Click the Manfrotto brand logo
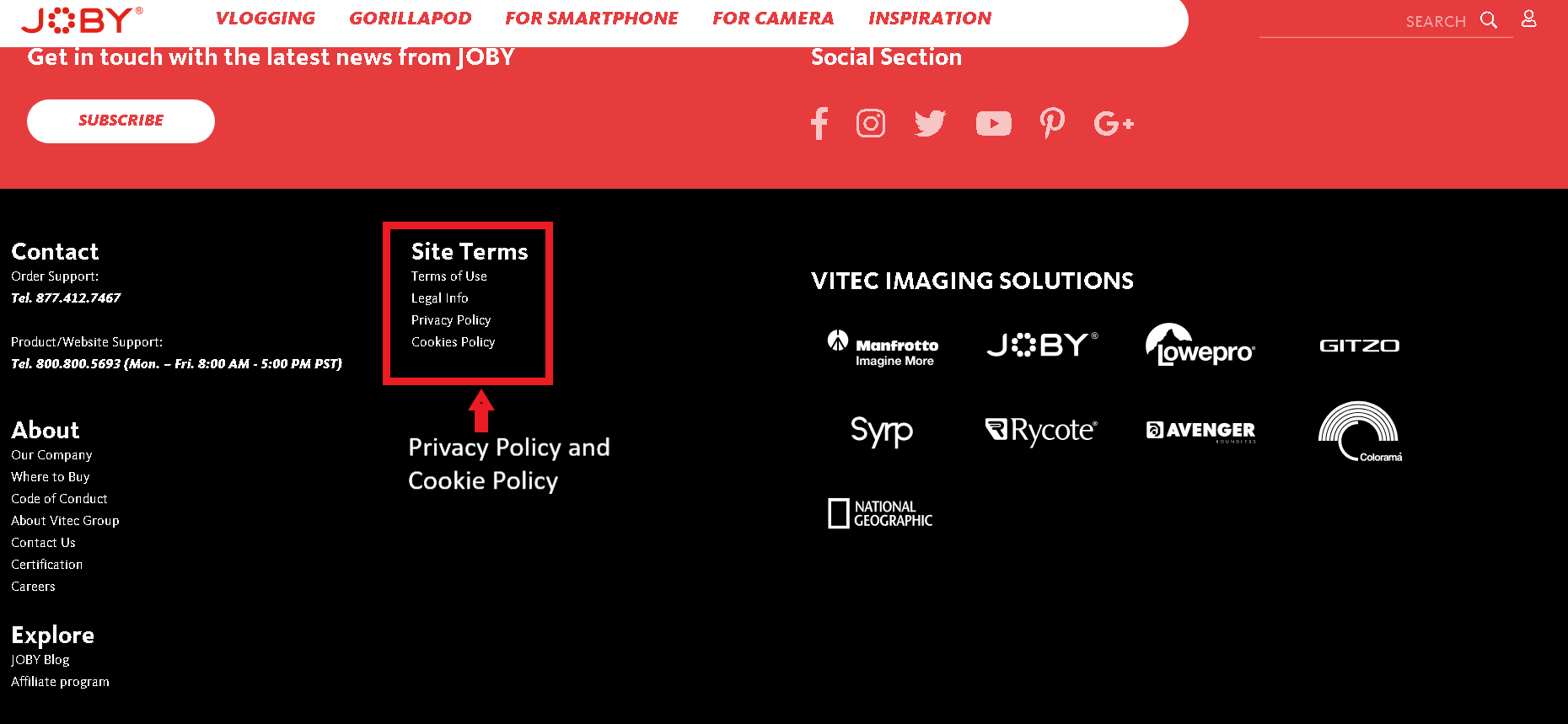This screenshot has width=1568, height=724. coord(883,348)
